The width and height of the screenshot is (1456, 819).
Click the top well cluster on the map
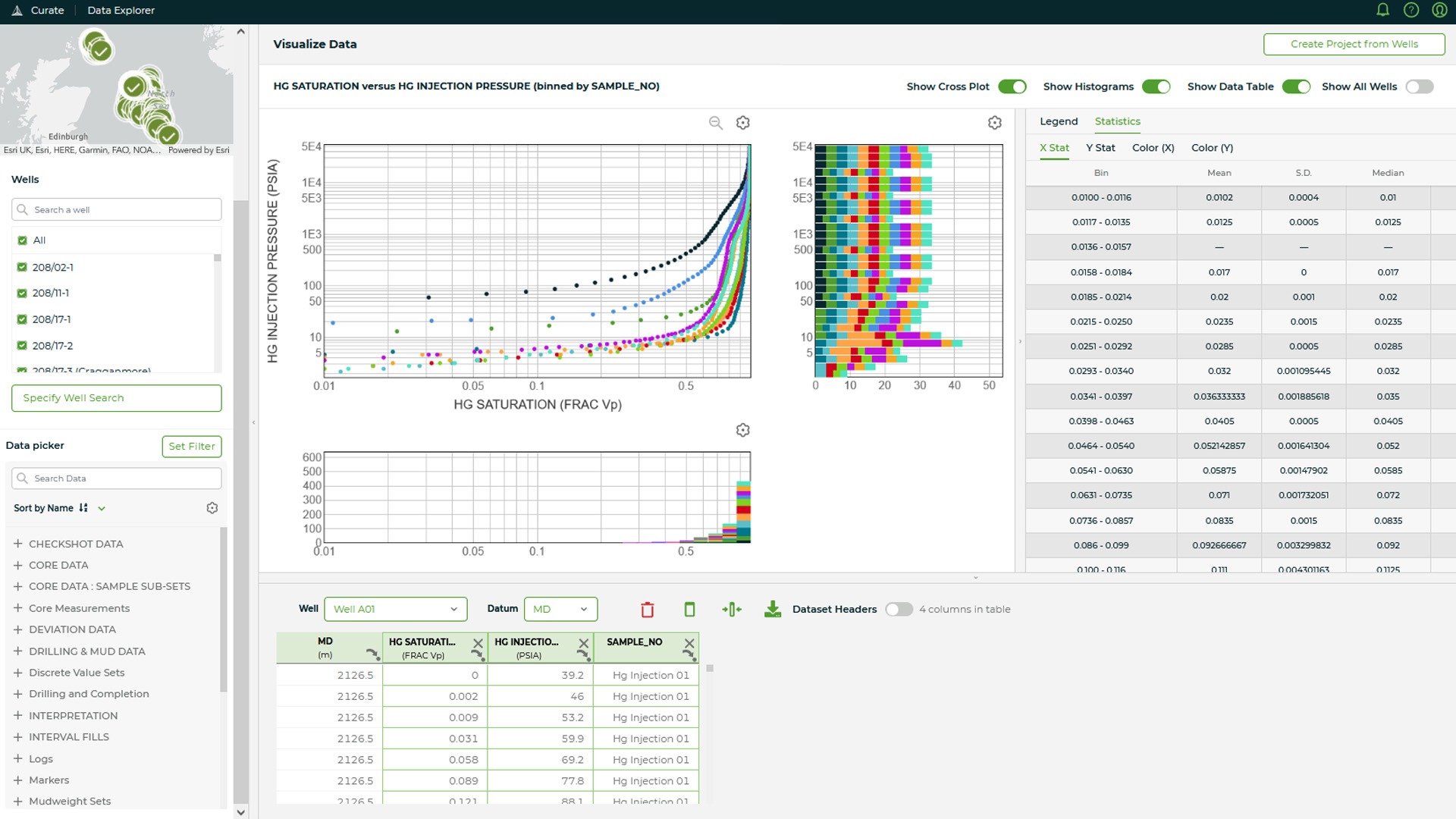tap(97, 47)
